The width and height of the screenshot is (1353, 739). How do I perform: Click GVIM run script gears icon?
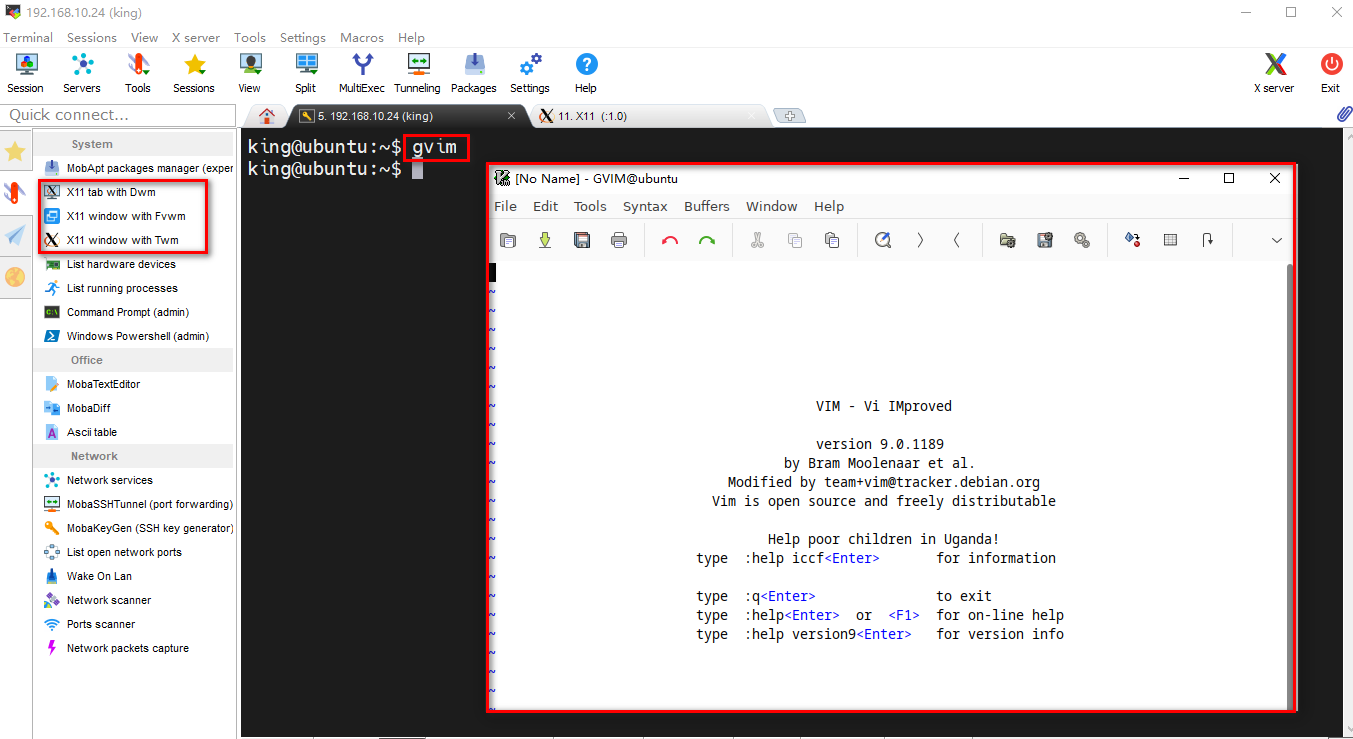[x=1082, y=240]
